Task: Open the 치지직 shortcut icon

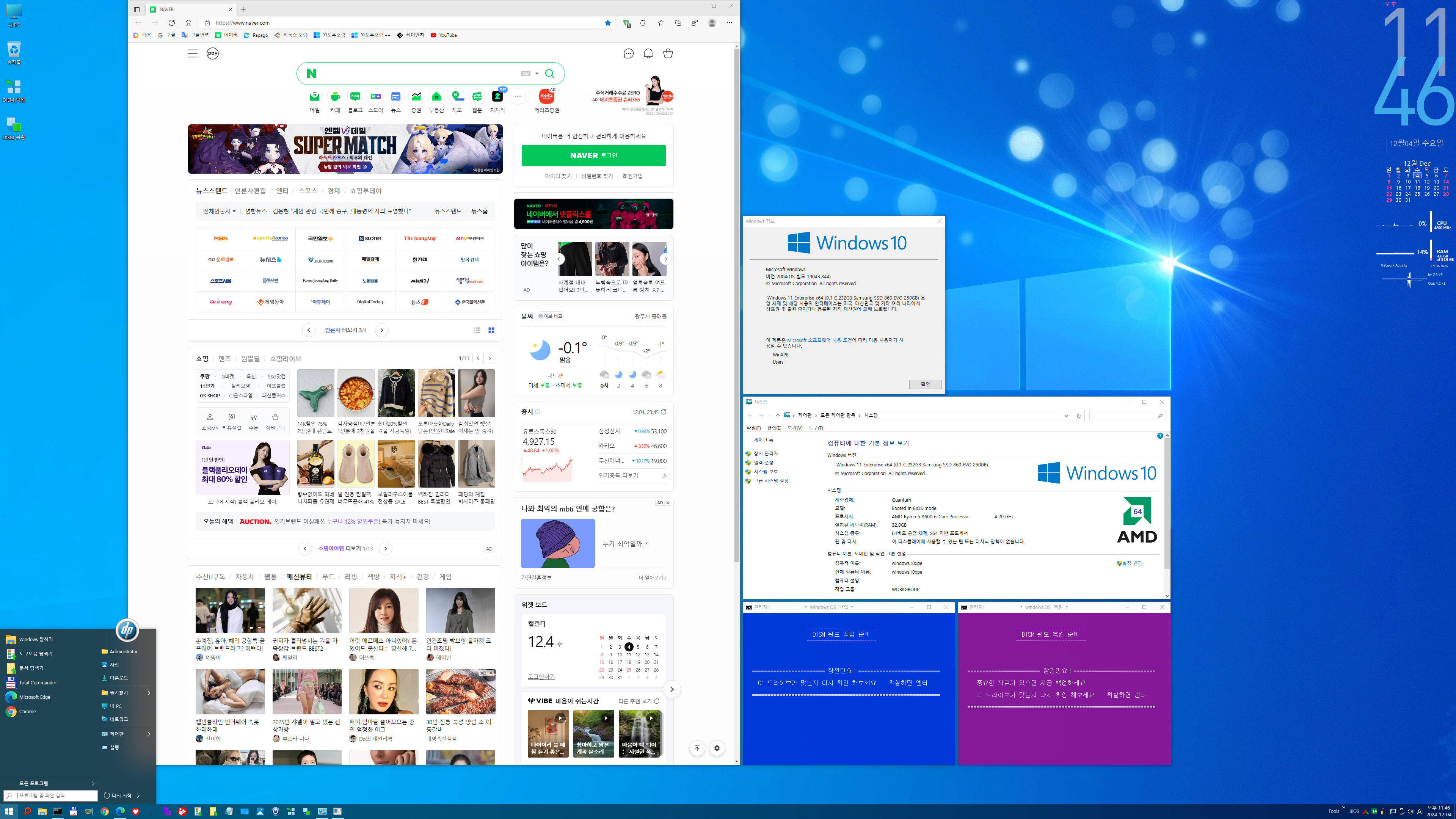Action: click(x=497, y=97)
